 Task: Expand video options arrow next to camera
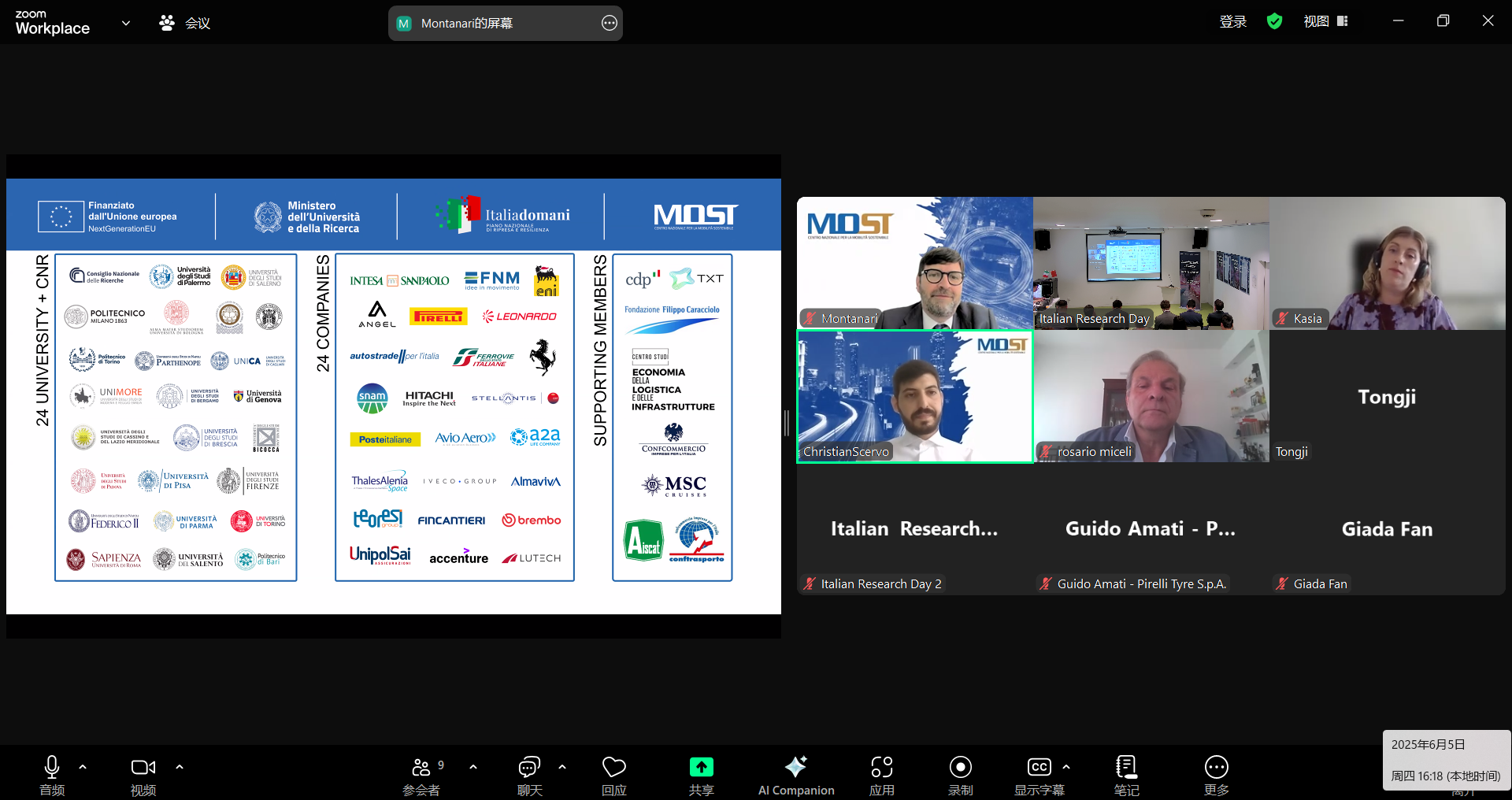tap(180, 766)
